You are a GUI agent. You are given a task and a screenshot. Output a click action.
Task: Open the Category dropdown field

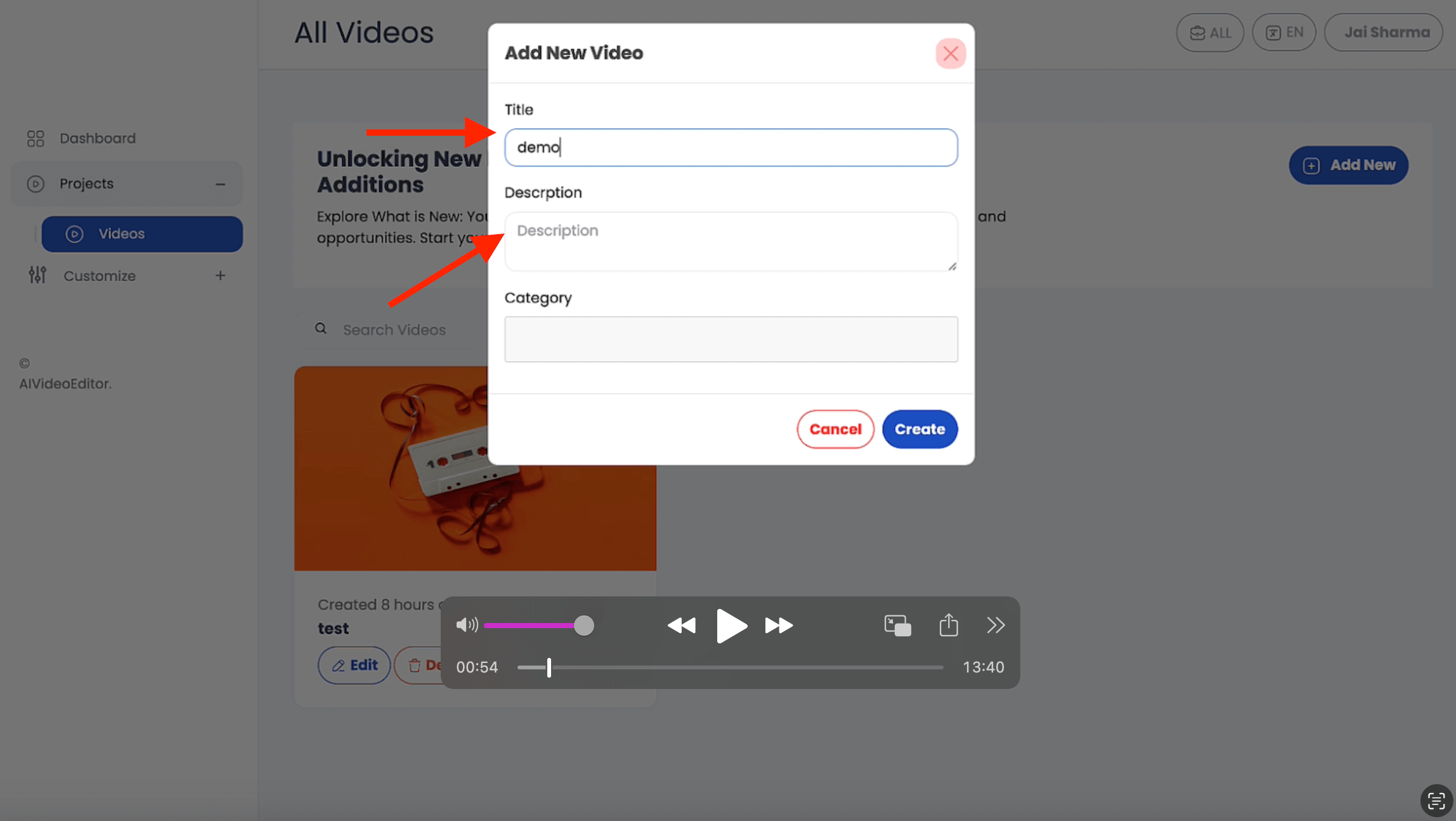click(x=731, y=339)
